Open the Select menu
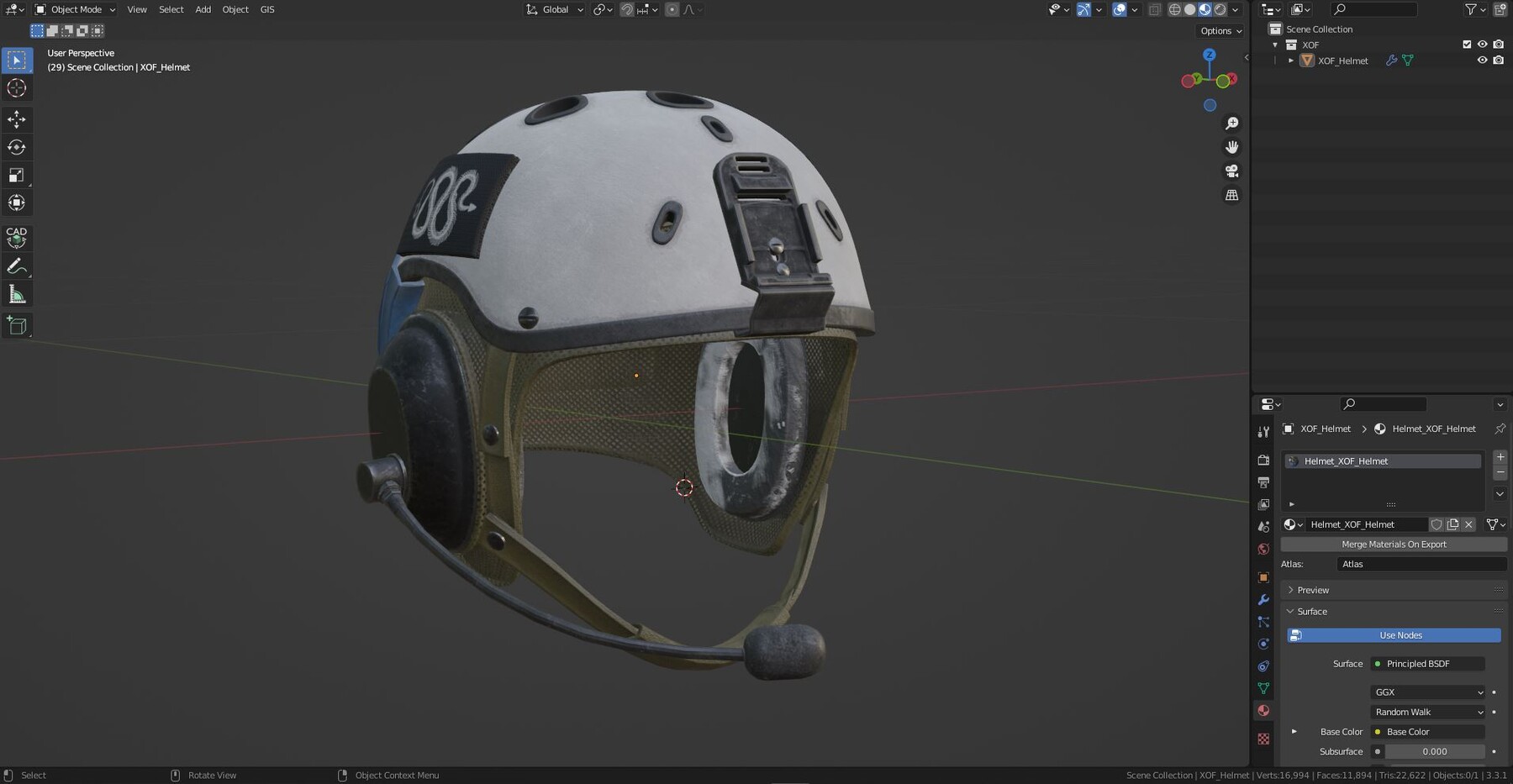The width and height of the screenshot is (1513, 784). (x=171, y=9)
